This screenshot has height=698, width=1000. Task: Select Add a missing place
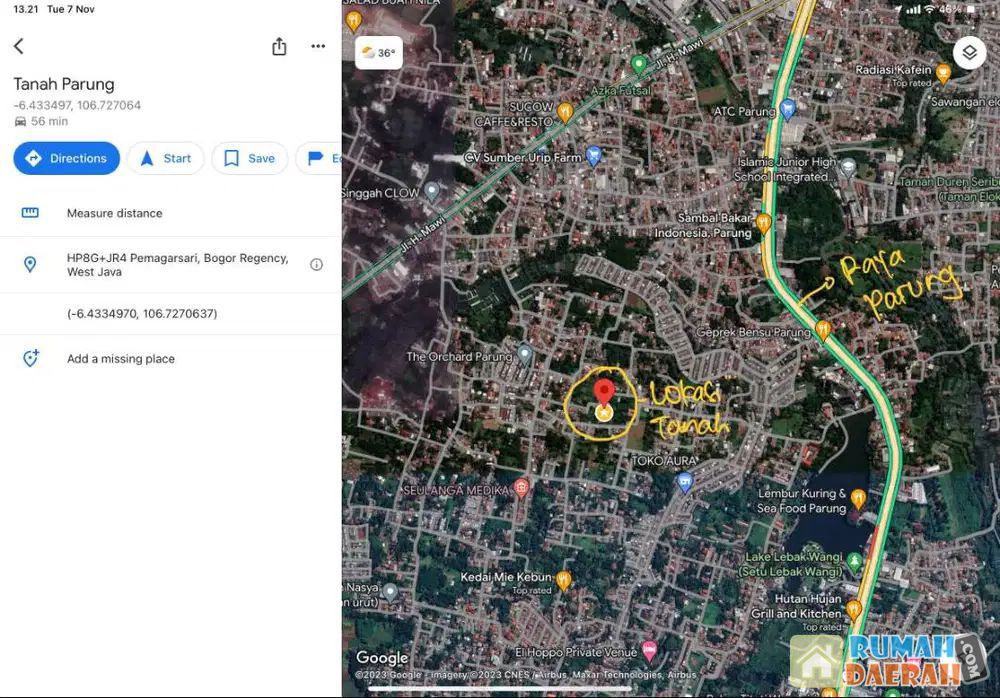[120, 359]
